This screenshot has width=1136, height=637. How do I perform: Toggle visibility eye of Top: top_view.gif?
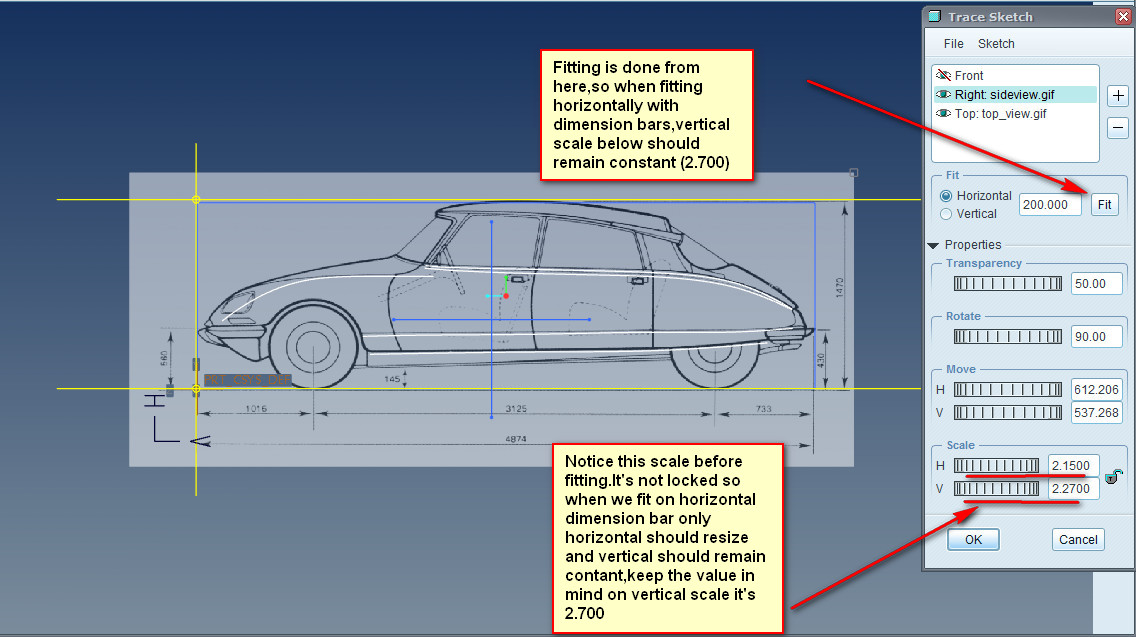pos(943,113)
